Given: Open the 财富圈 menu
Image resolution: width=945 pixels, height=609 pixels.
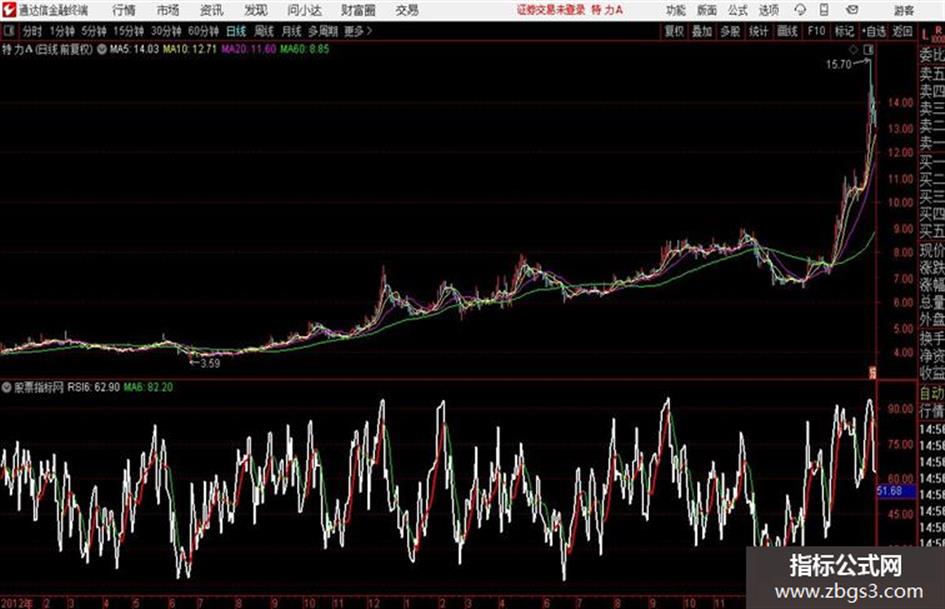Looking at the screenshot, I should tap(359, 10).
